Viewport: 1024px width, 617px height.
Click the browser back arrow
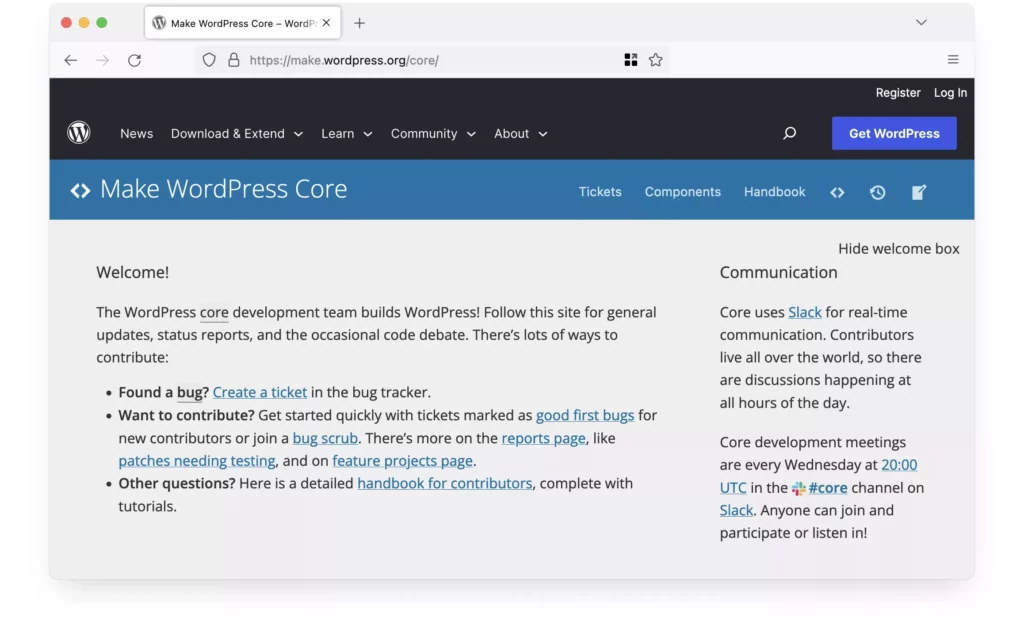click(x=71, y=60)
